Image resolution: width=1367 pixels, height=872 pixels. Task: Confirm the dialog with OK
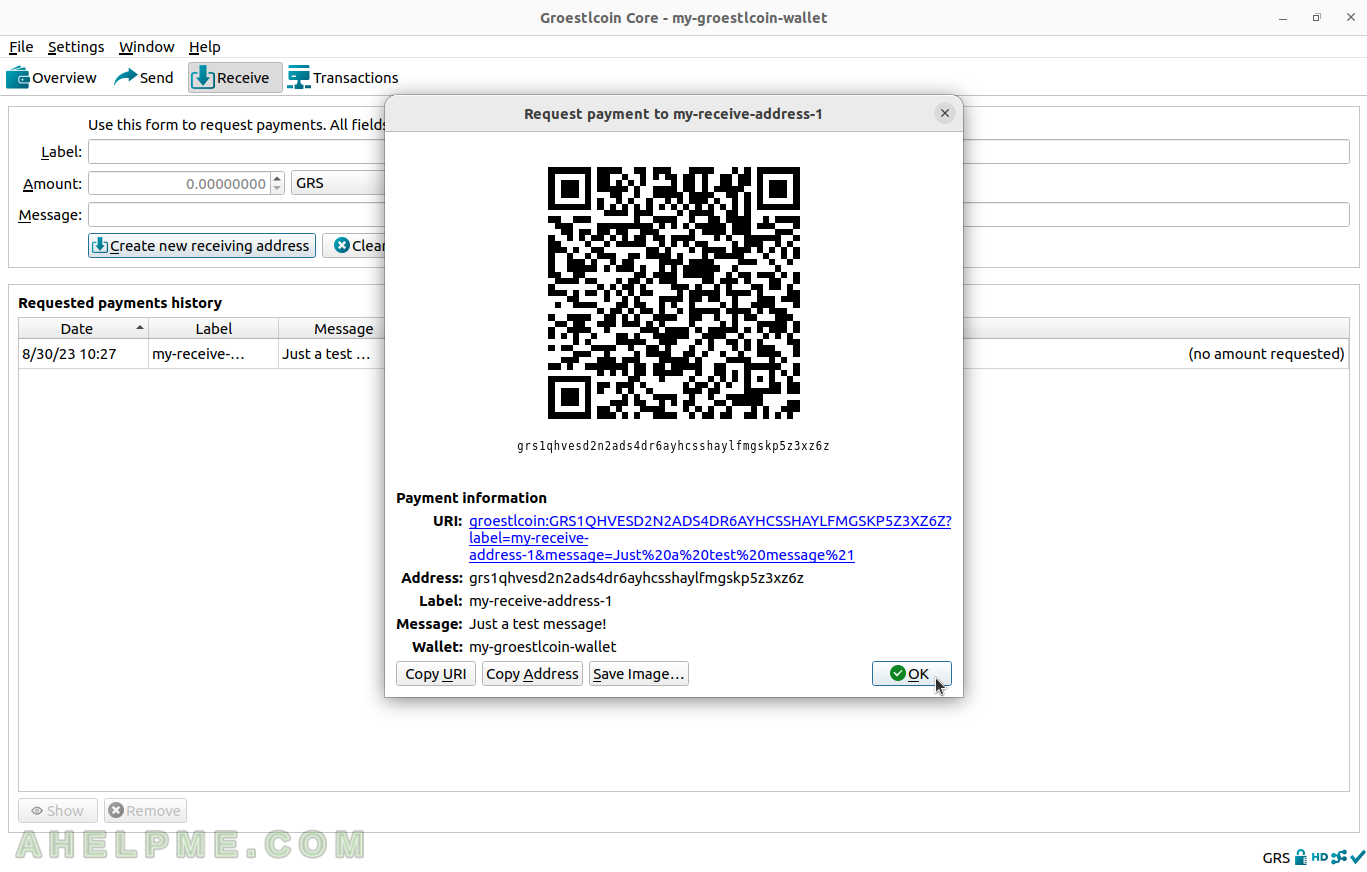911,674
